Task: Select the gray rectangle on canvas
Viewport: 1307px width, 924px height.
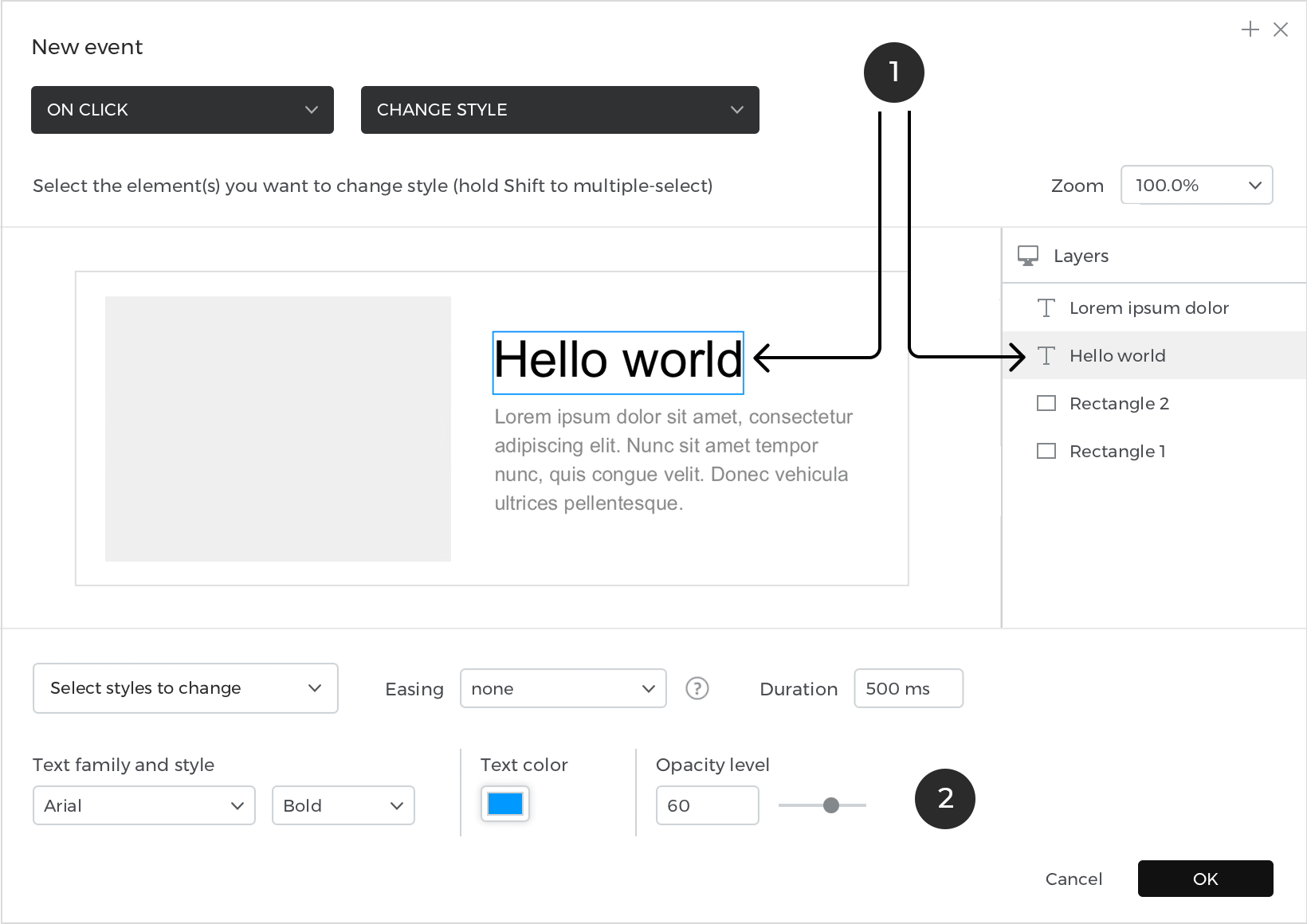Action: 278,429
